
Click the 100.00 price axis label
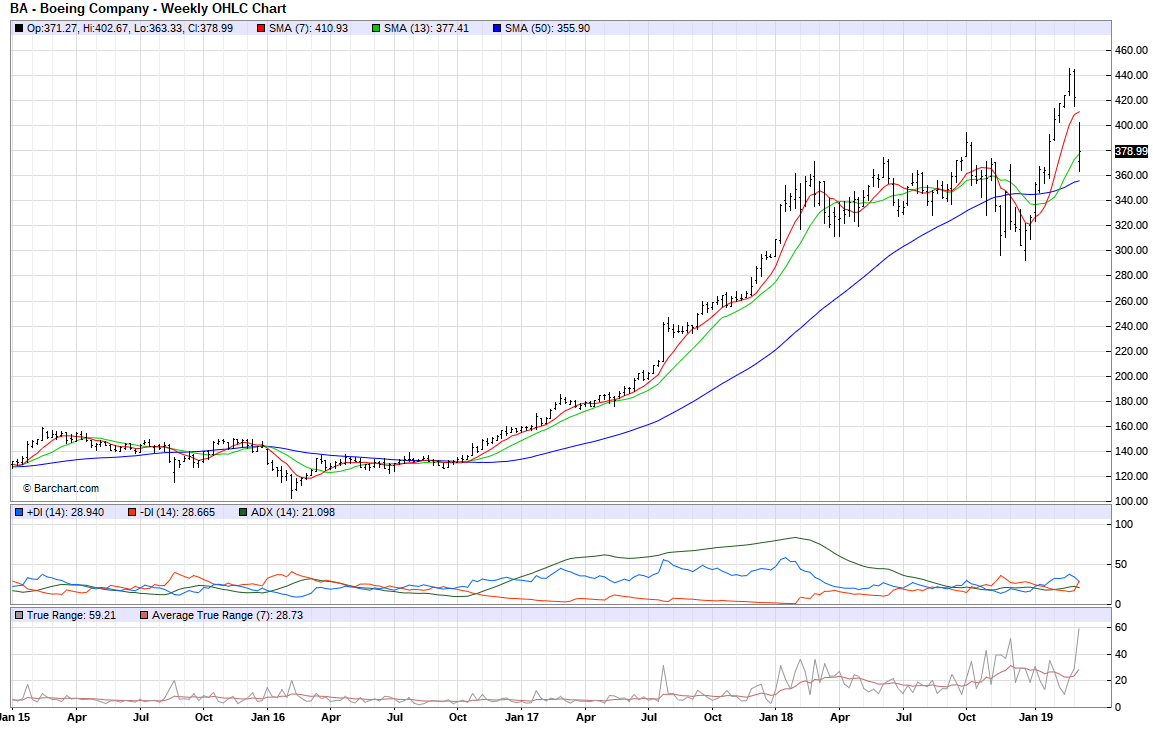pos(1131,502)
